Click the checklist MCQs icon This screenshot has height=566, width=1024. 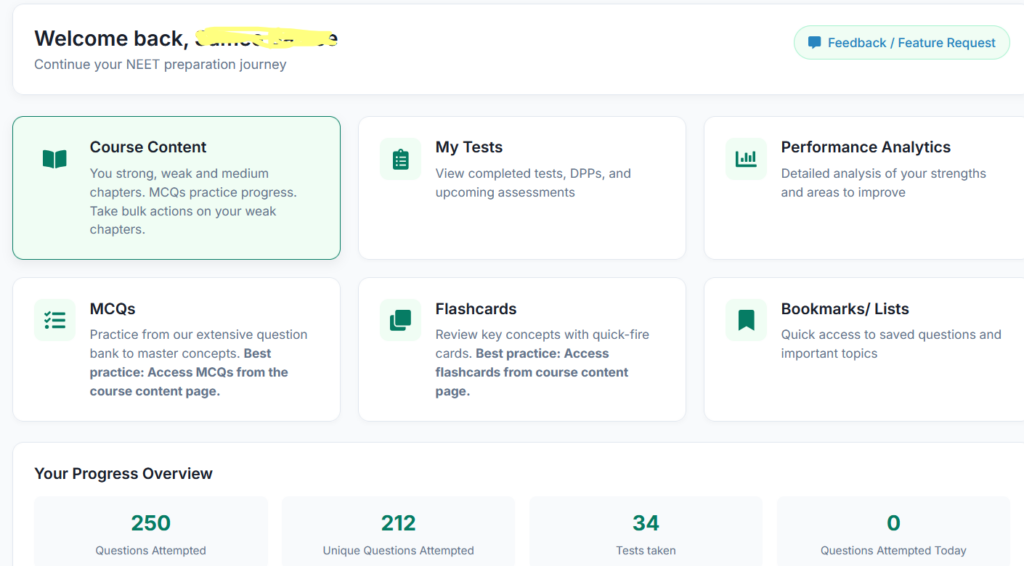(x=55, y=320)
